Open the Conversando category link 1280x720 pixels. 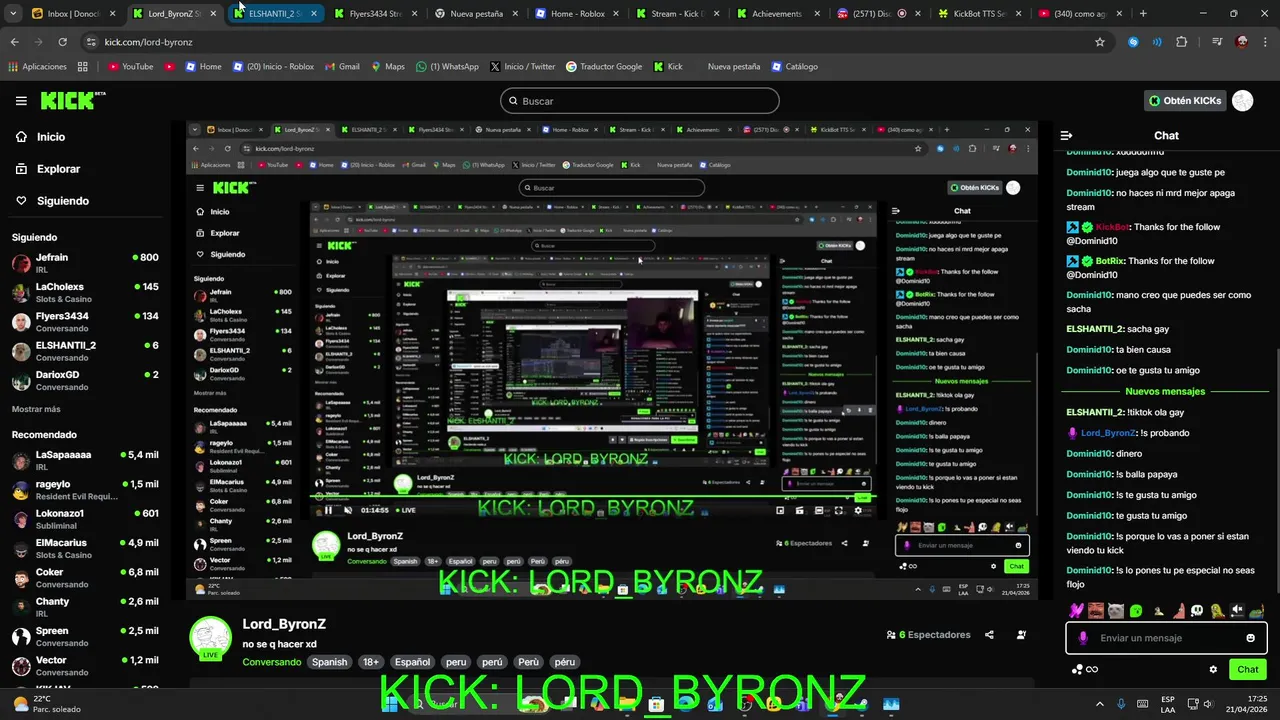[271, 662]
